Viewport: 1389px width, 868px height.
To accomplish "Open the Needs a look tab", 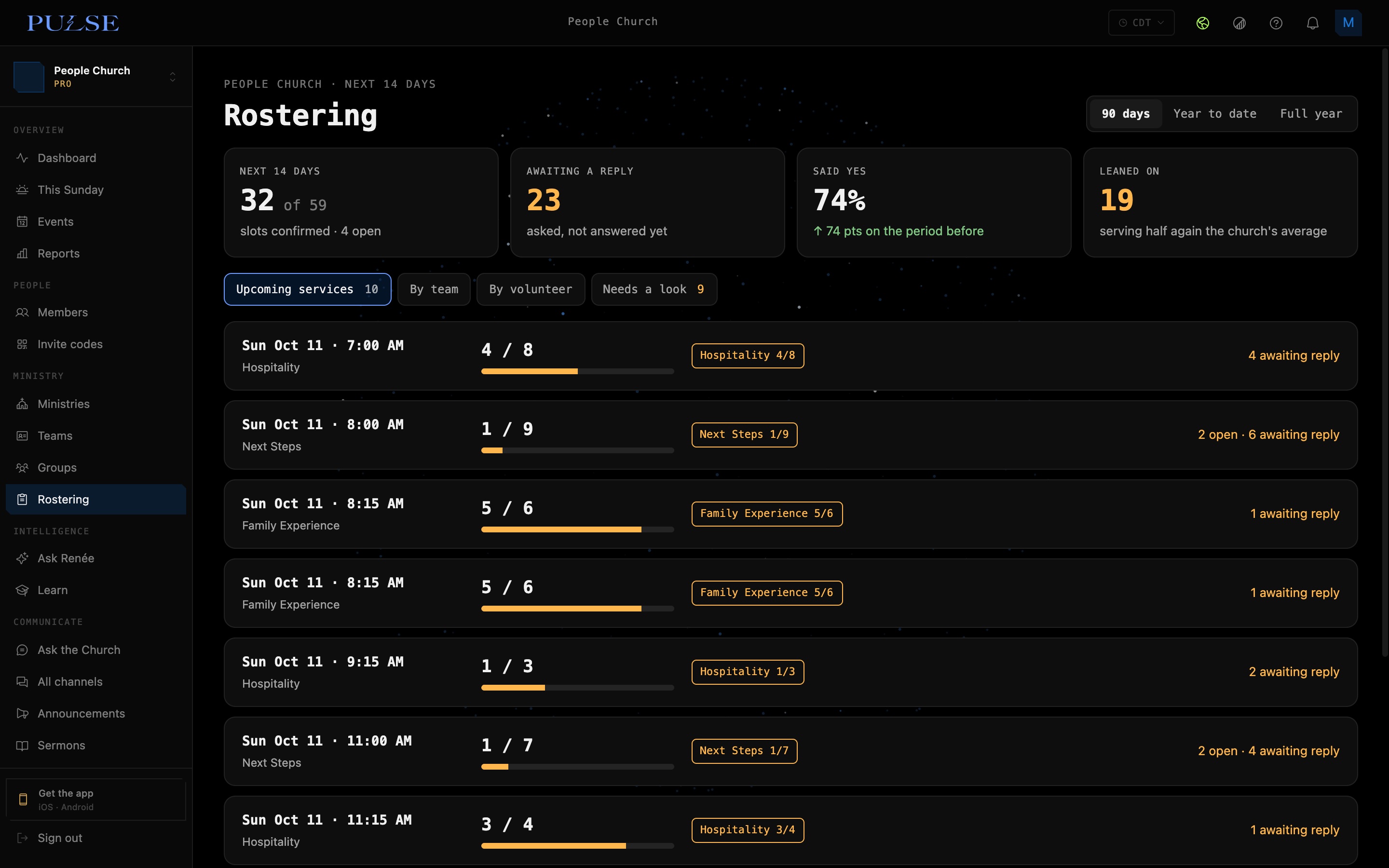I will [x=654, y=289].
